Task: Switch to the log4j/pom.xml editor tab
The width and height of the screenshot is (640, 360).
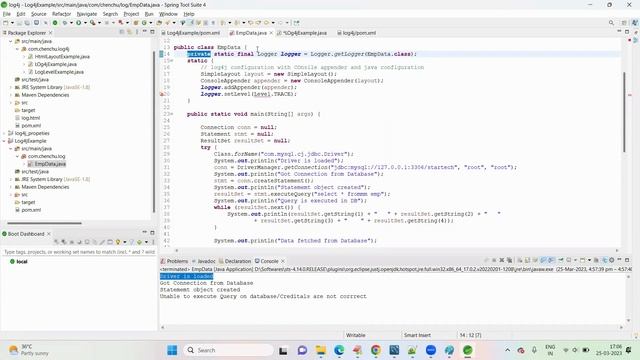Action: (356, 33)
